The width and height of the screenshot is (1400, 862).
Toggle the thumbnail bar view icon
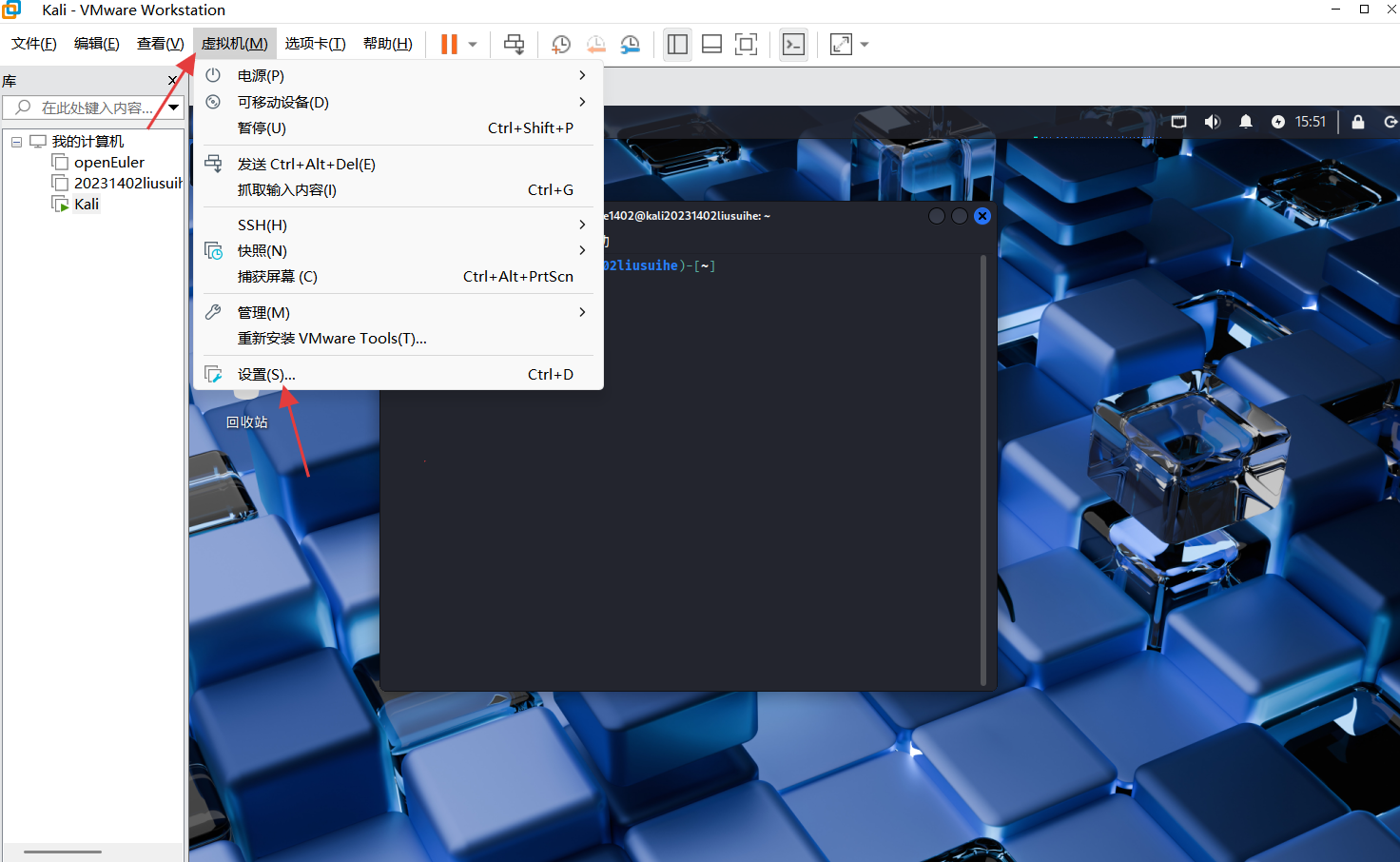tap(711, 44)
